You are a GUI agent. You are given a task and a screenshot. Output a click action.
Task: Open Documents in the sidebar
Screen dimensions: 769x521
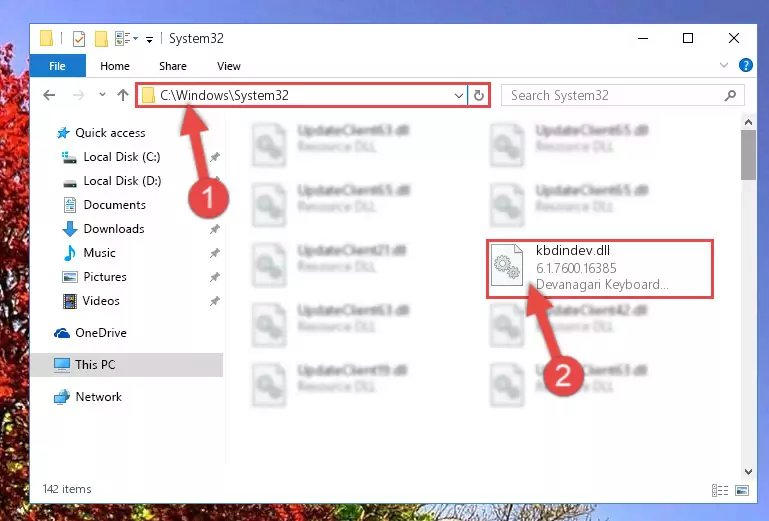(x=114, y=205)
